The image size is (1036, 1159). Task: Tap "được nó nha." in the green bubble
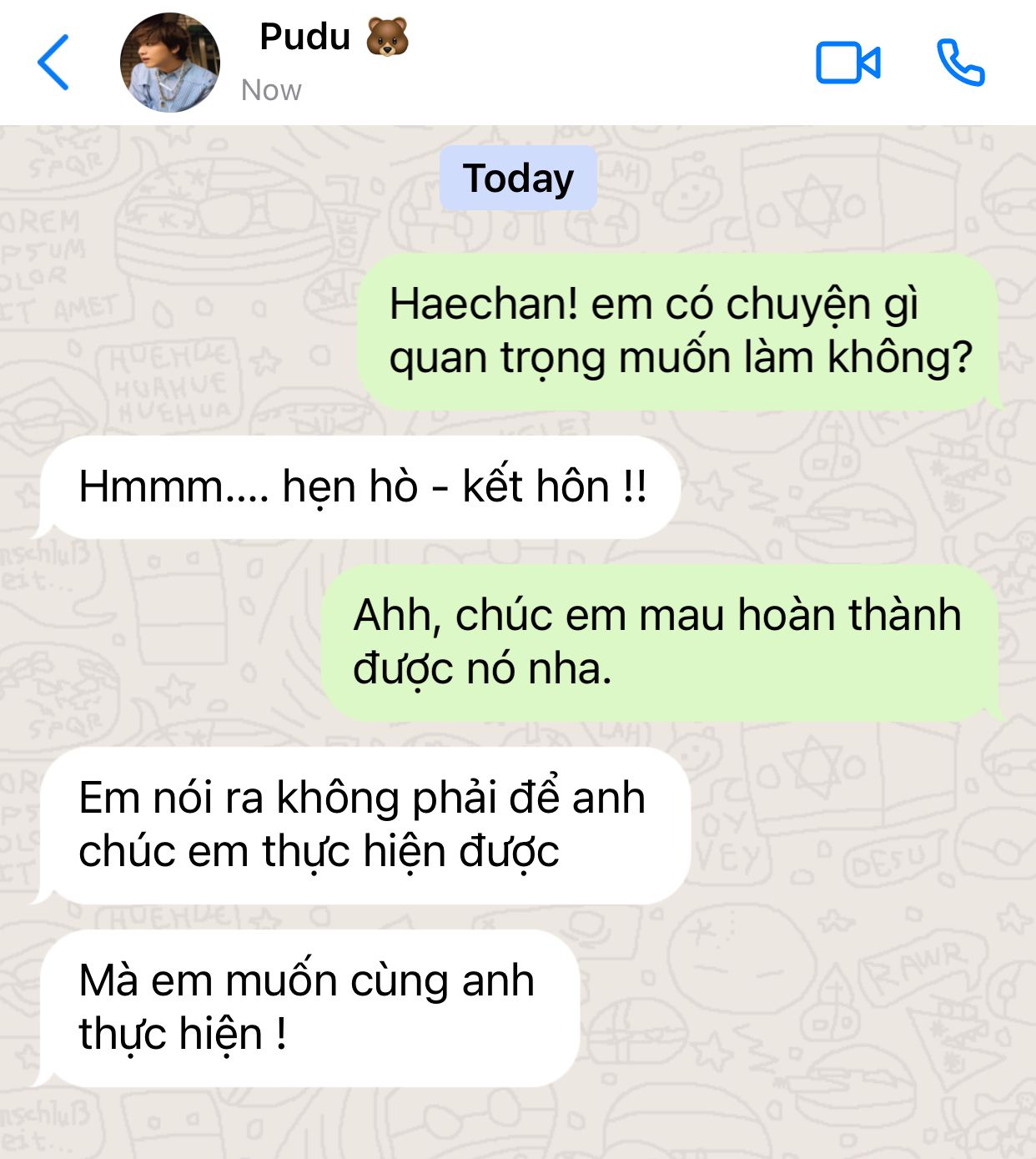tap(482, 669)
